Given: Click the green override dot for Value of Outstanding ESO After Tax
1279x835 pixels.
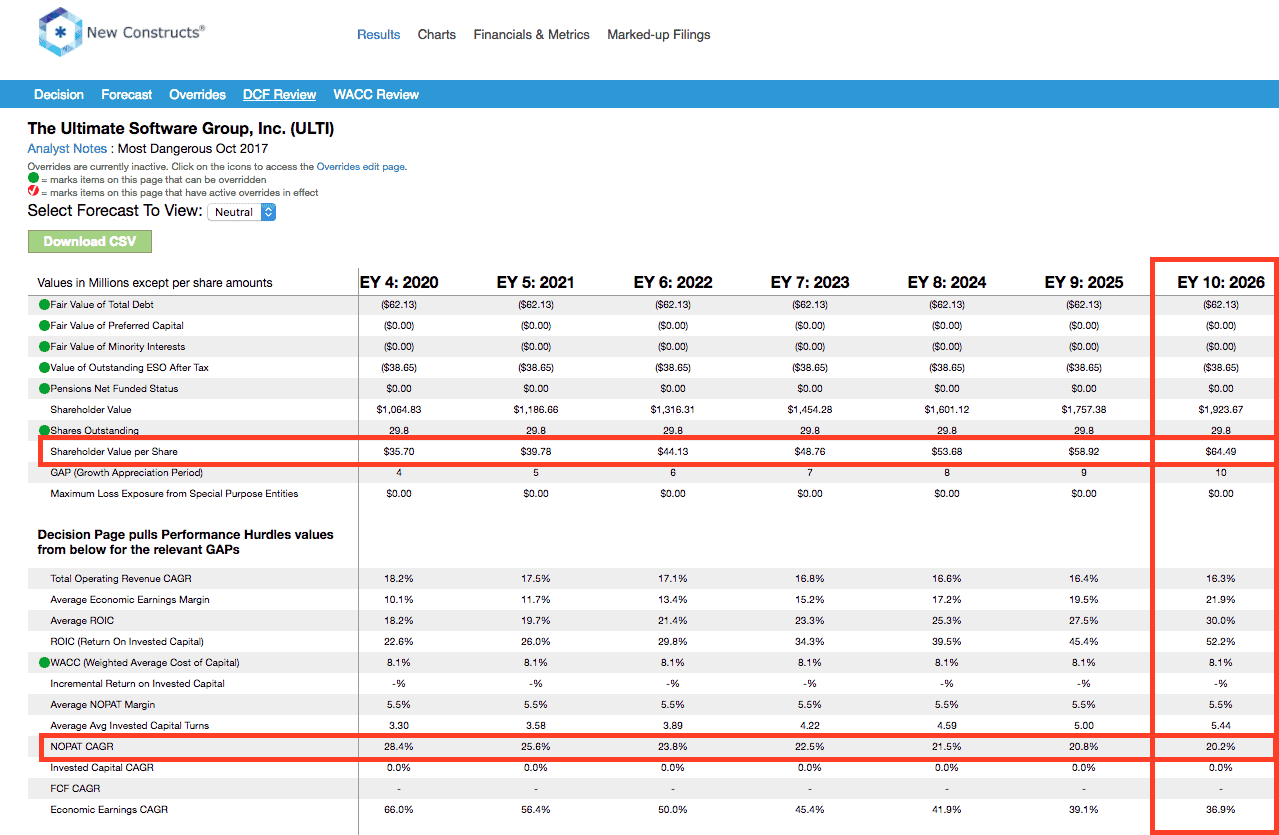Looking at the screenshot, I should 44,367.
